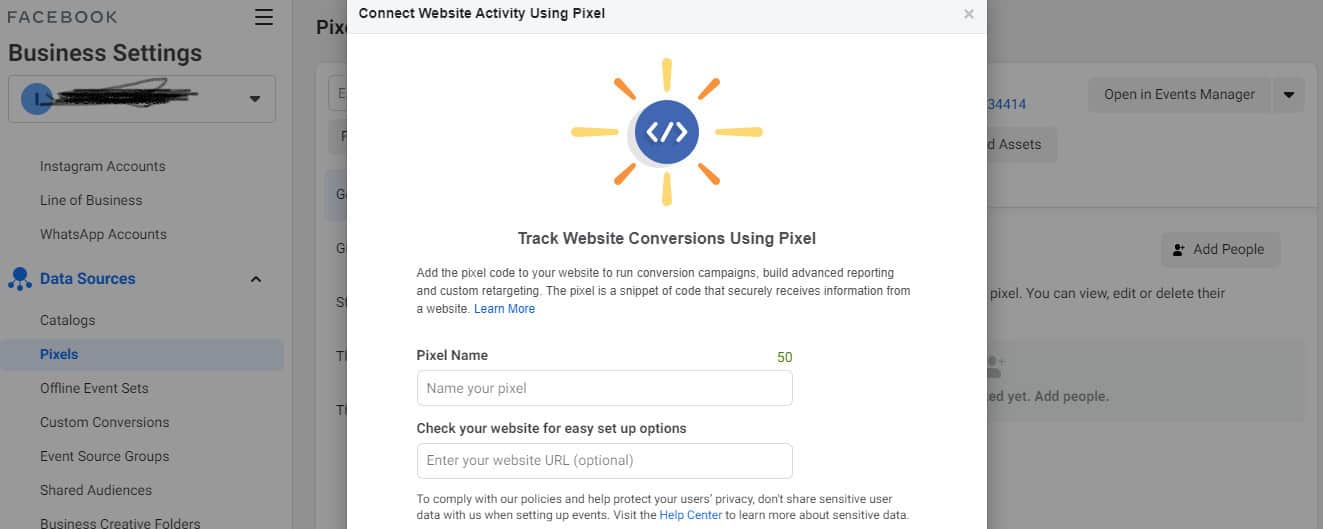Click the Data Sources icon in sidebar

tap(19, 279)
